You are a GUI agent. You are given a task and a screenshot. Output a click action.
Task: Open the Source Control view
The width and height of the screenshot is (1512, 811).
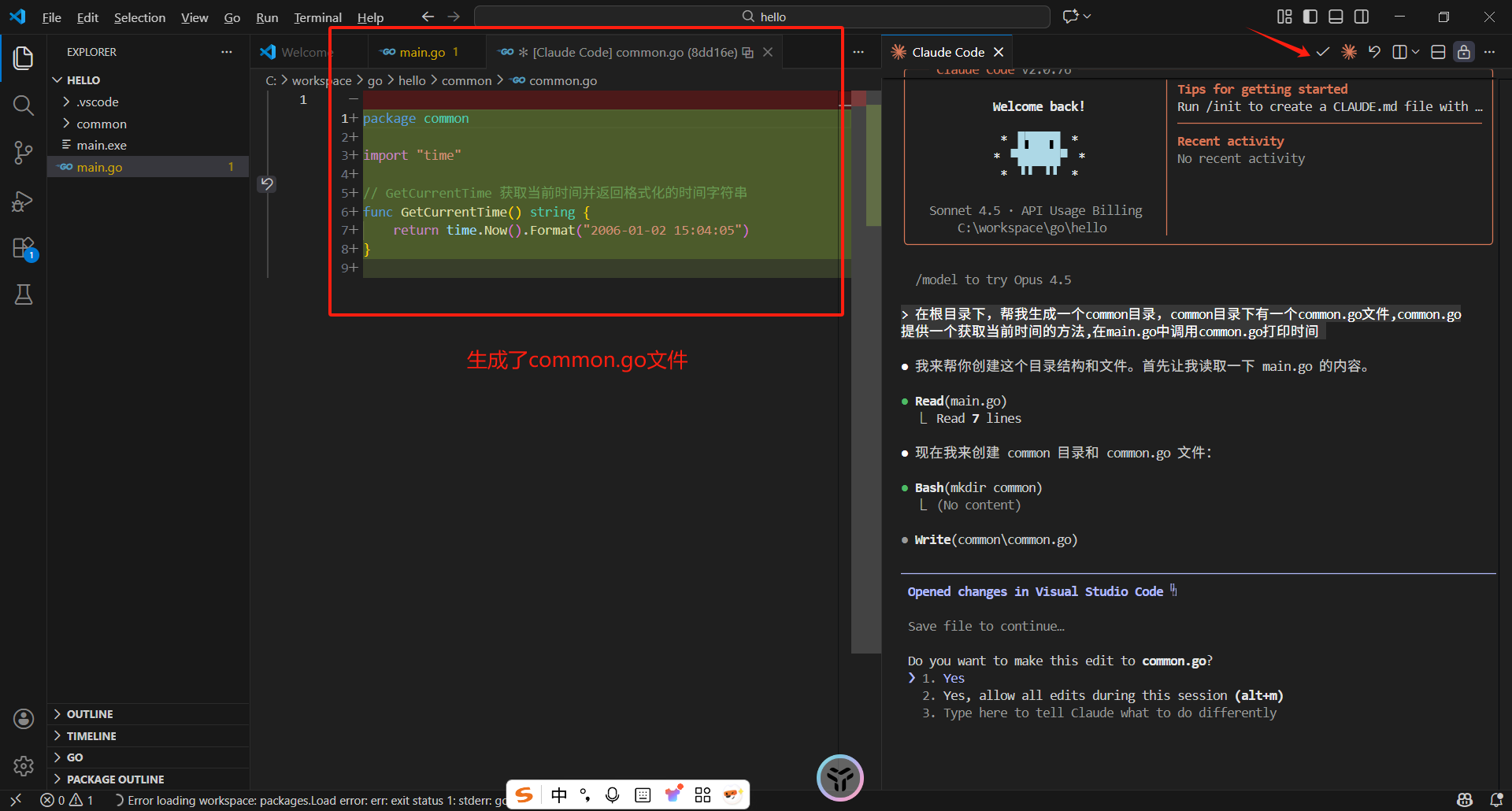tap(24, 153)
